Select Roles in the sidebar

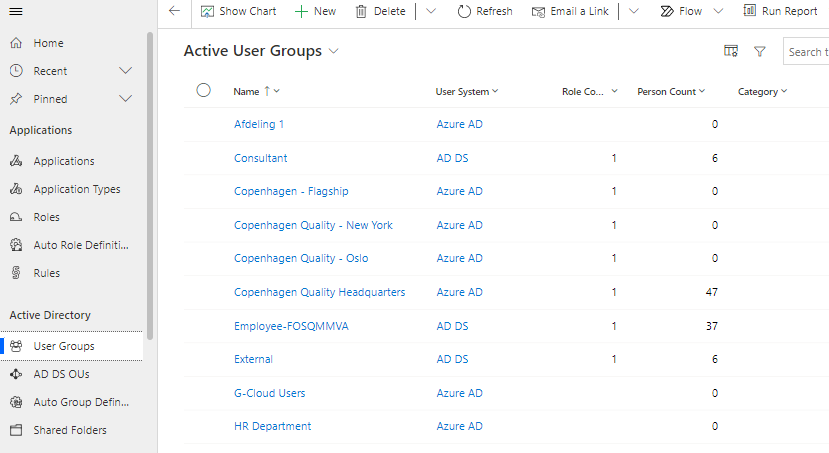46,217
